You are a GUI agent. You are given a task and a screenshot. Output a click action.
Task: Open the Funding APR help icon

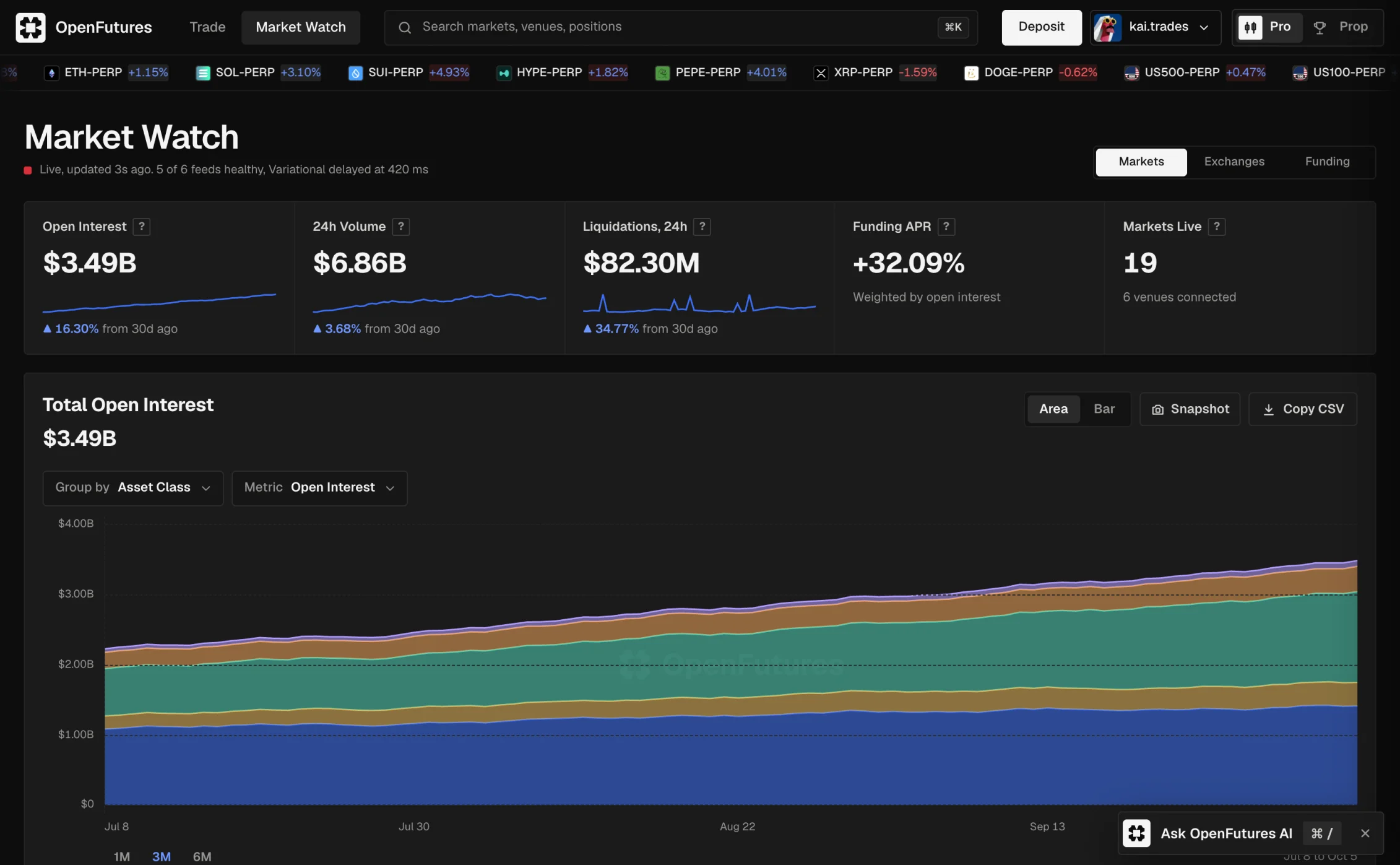point(946,227)
